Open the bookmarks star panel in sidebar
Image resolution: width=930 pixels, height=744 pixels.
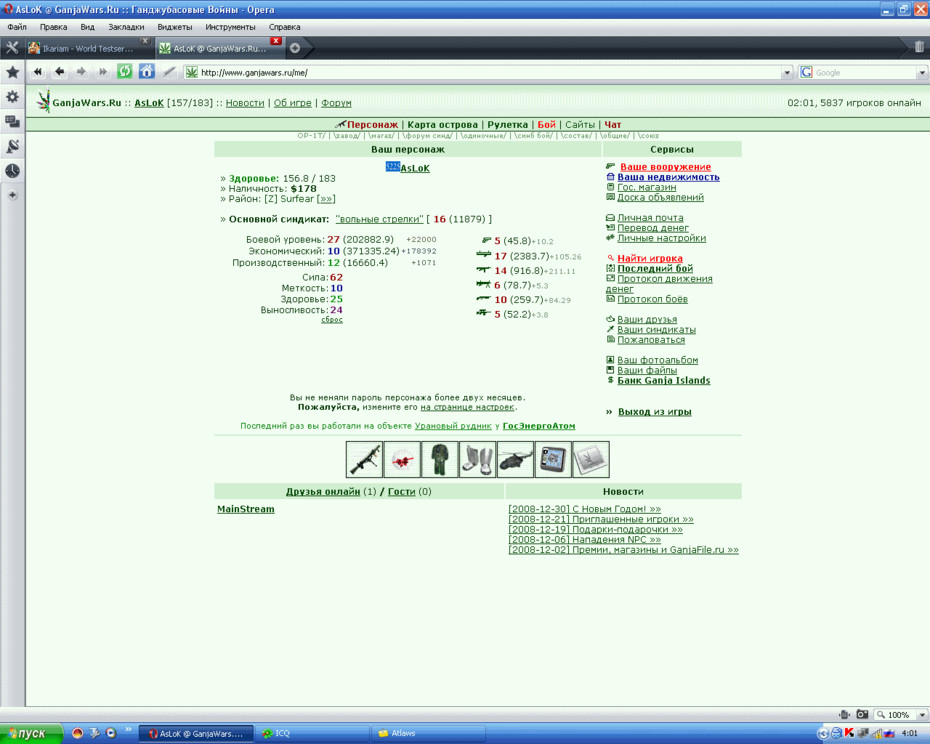click(x=12, y=72)
